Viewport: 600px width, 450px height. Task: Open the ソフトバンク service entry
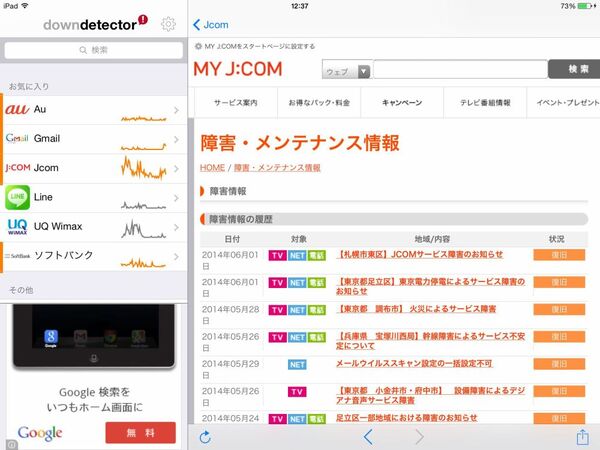[x=95, y=256]
